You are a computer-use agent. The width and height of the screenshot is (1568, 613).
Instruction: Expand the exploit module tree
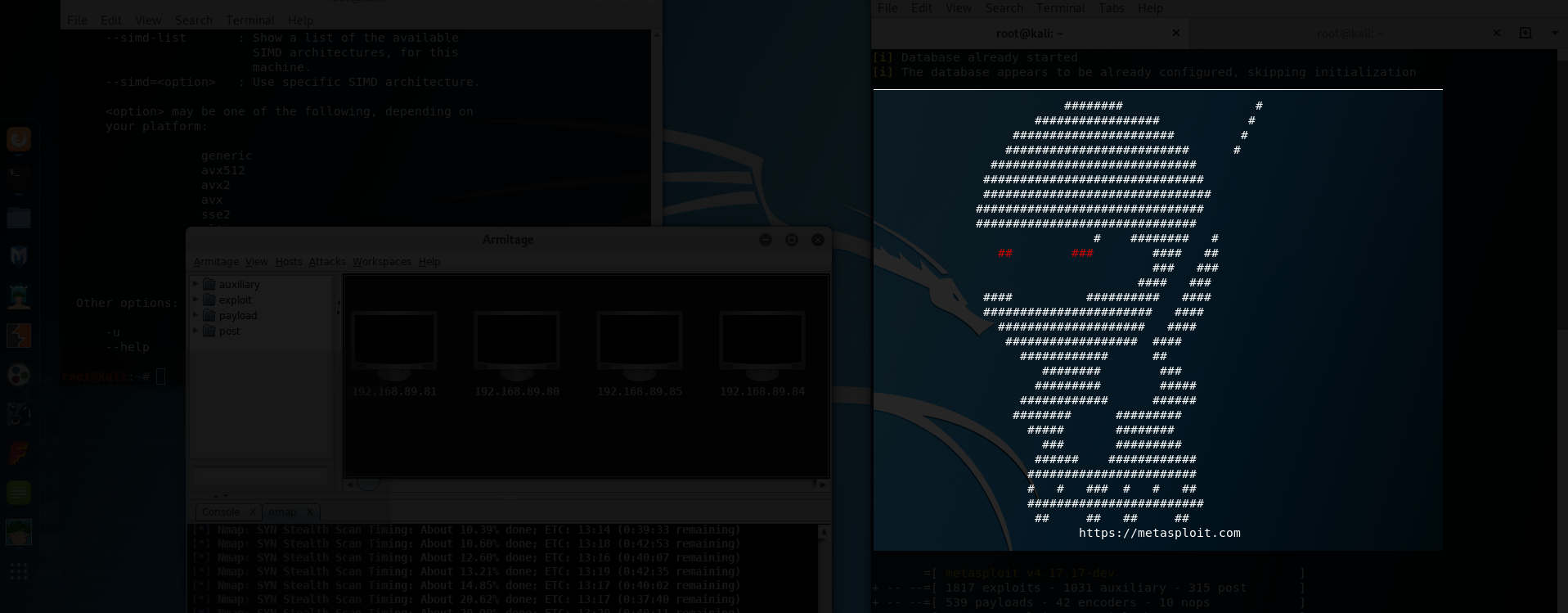(195, 300)
